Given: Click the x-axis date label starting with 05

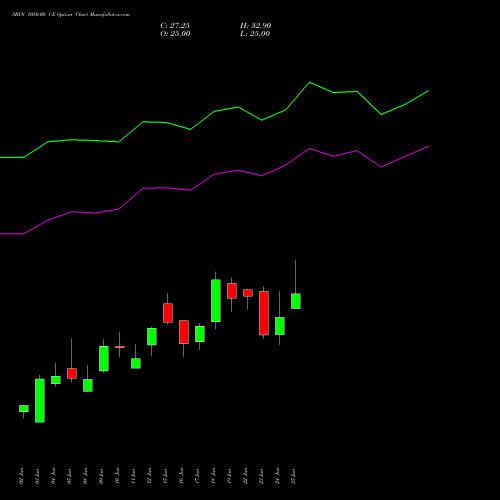Looking at the screenshot, I should click(69, 476).
